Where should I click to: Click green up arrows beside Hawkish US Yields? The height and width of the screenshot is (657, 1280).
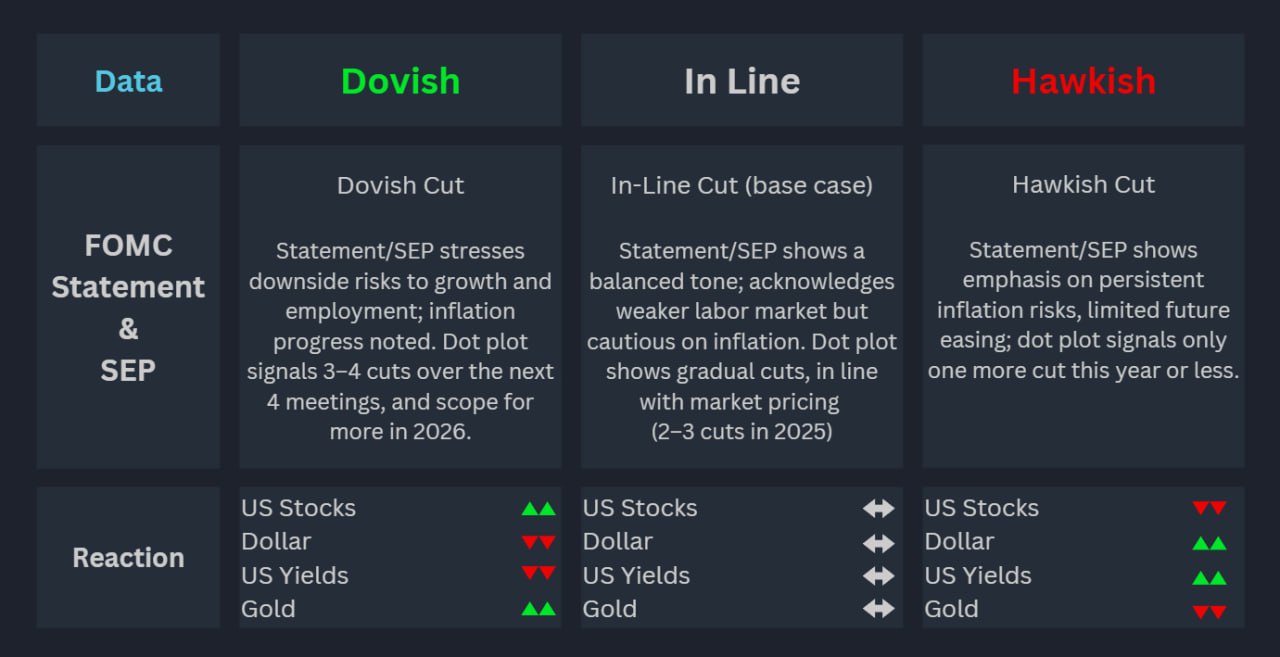1209,577
